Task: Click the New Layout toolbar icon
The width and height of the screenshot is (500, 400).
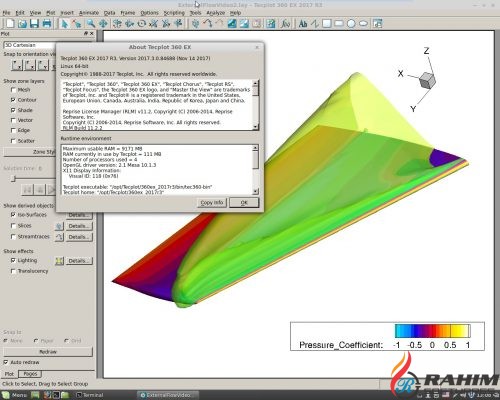Action: [10, 24]
